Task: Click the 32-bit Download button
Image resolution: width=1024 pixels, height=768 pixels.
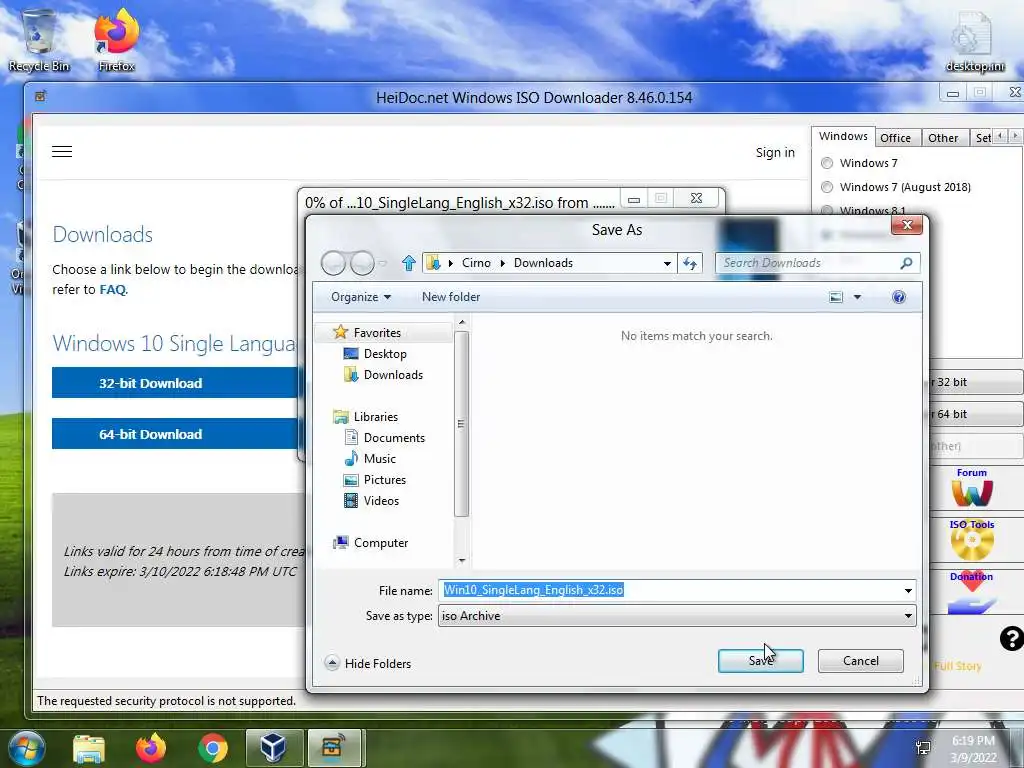Action: click(x=174, y=383)
